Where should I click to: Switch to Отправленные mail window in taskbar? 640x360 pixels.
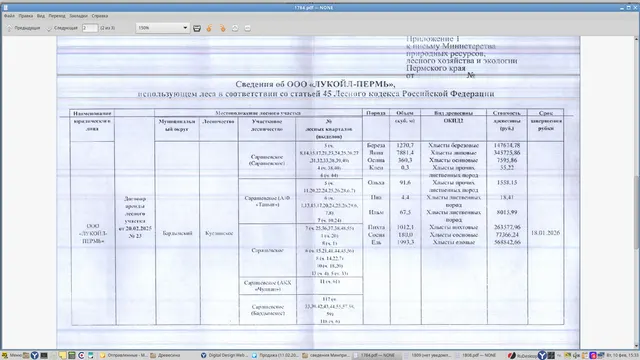click(123, 356)
